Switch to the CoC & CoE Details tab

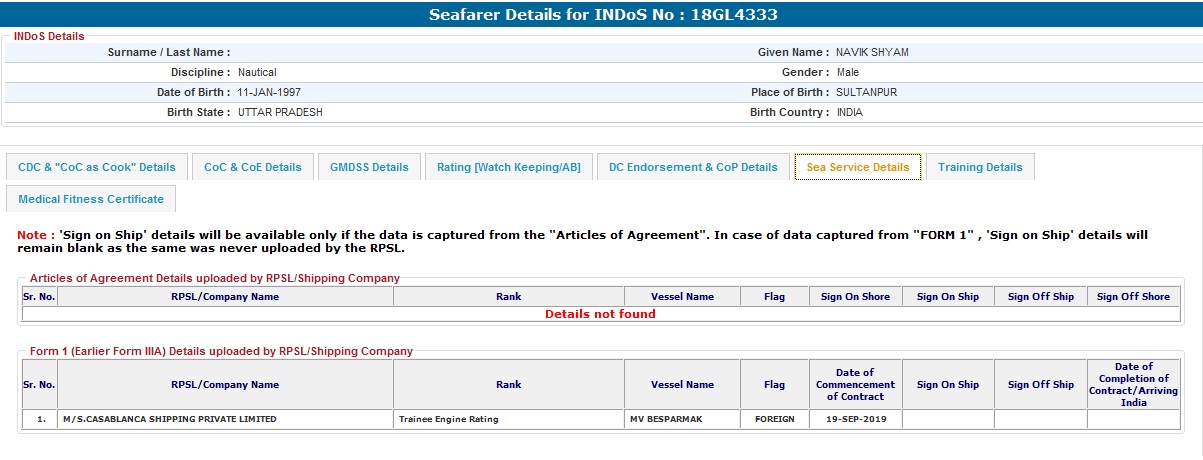point(252,167)
